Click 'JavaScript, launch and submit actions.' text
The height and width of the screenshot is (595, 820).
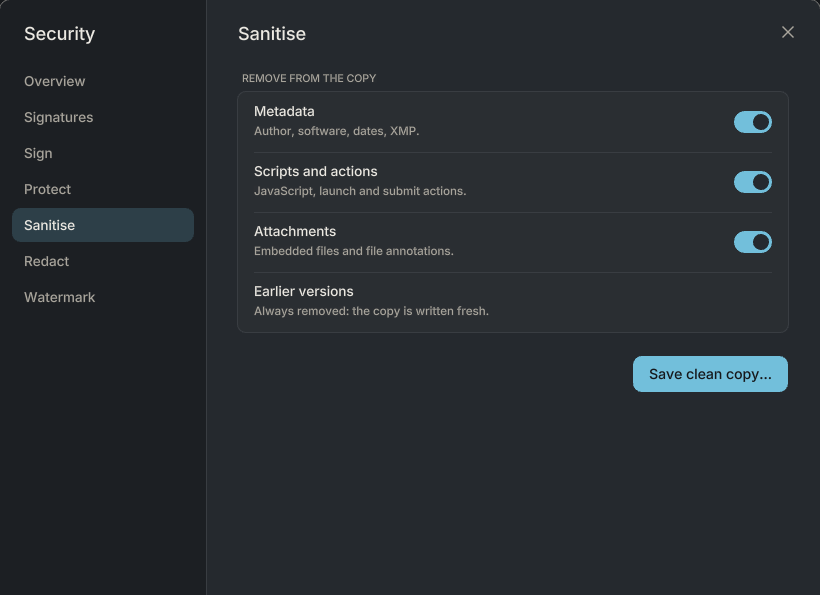pos(360,191)
